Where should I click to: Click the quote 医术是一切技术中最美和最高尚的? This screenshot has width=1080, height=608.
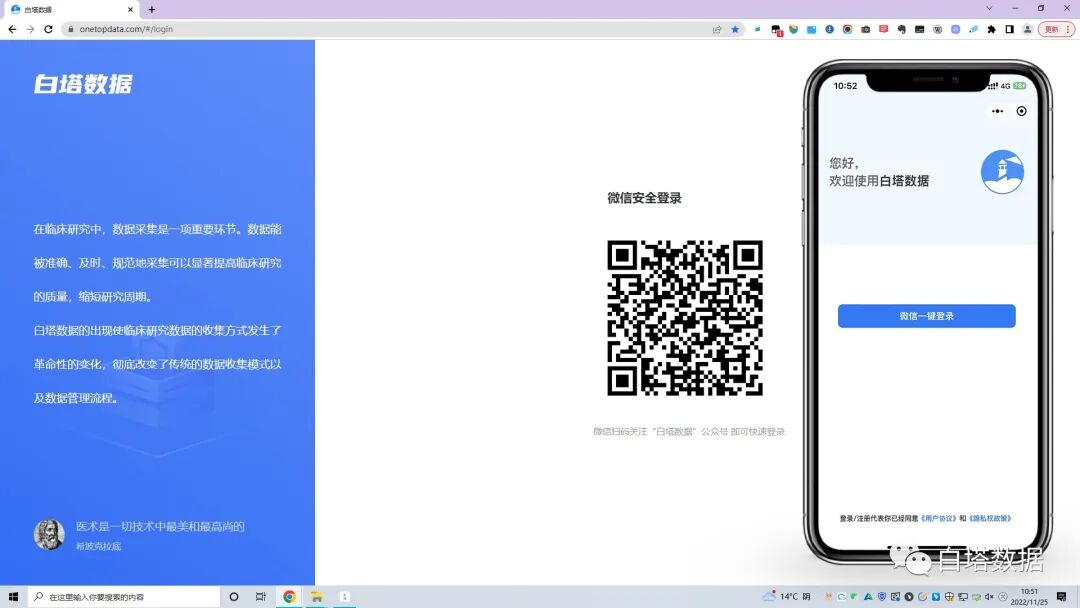click(160, 526)
